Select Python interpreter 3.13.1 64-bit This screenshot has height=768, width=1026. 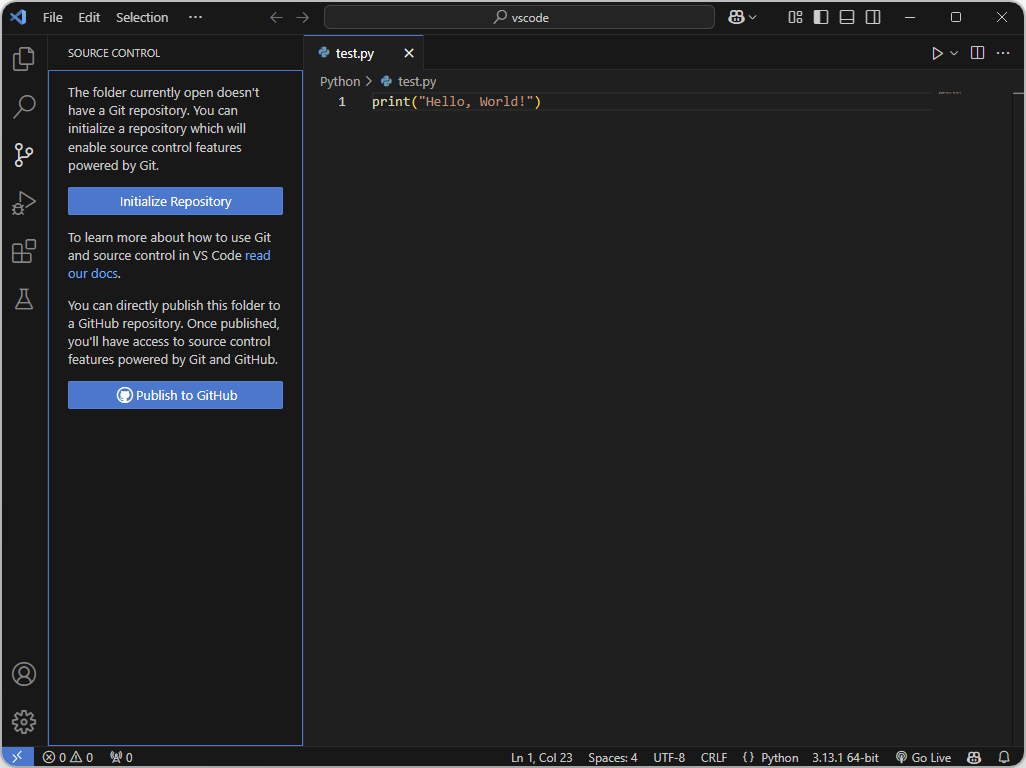coord(845,758)
